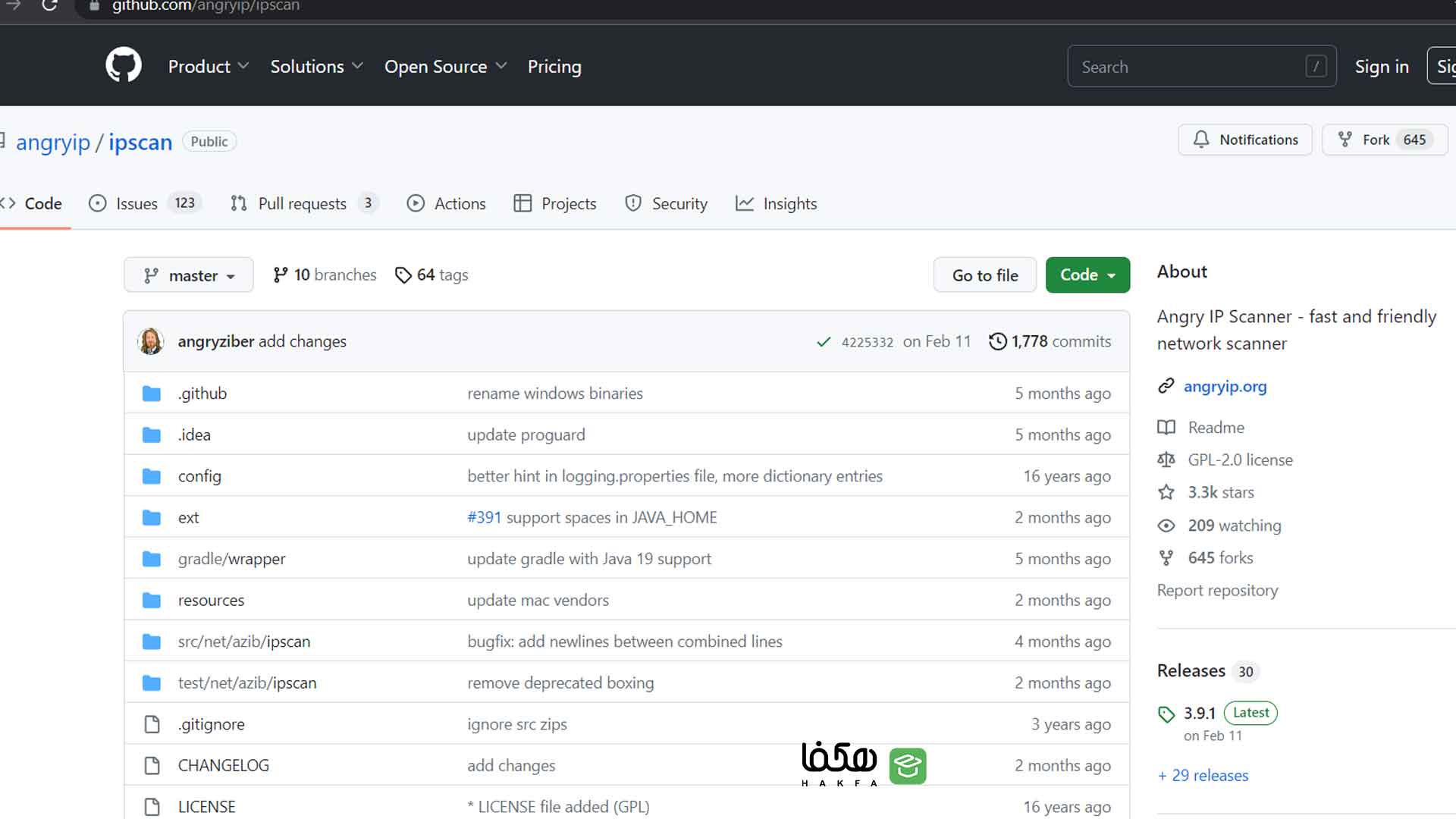
Task: Expand the Solutions menu
Action: coord(316,67)
